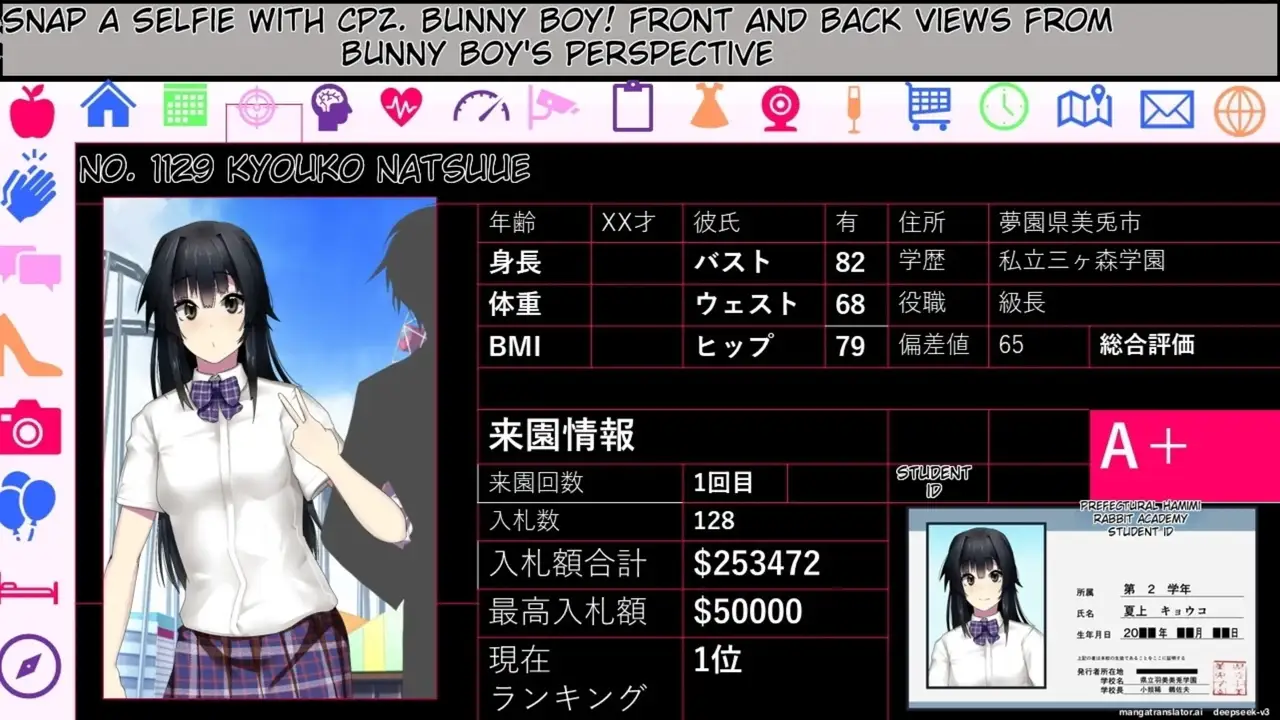Screen dimensions: 1280x720
Task: Click the 身長 height label
Action: (515, 263)
